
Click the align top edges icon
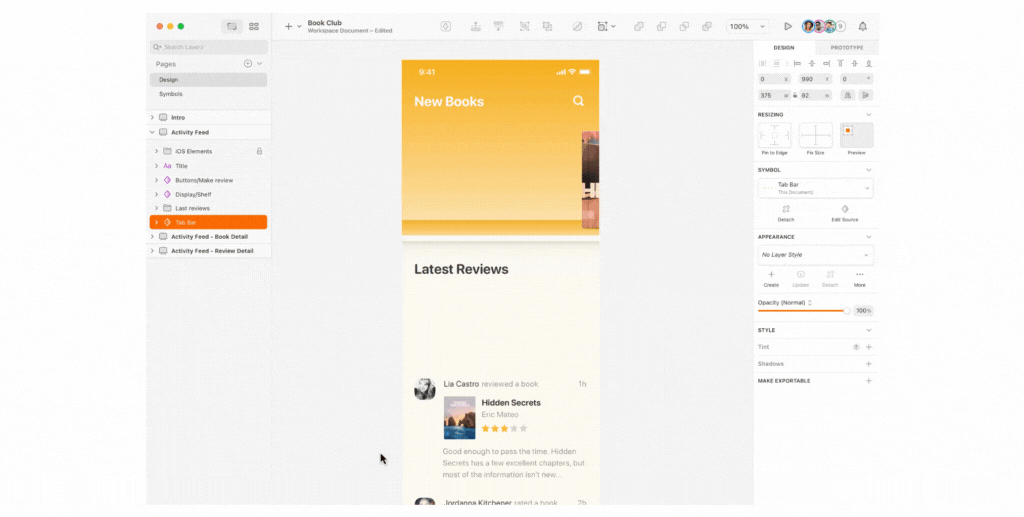tap(840, 63)
